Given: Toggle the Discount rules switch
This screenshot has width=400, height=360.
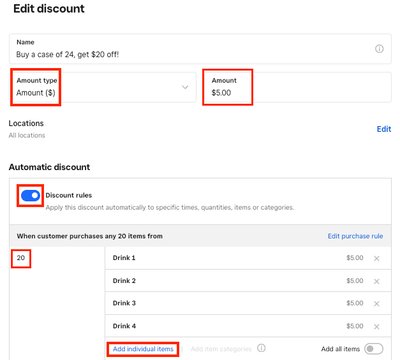Looking at the screenshot, I should click(x=30, y=196).
